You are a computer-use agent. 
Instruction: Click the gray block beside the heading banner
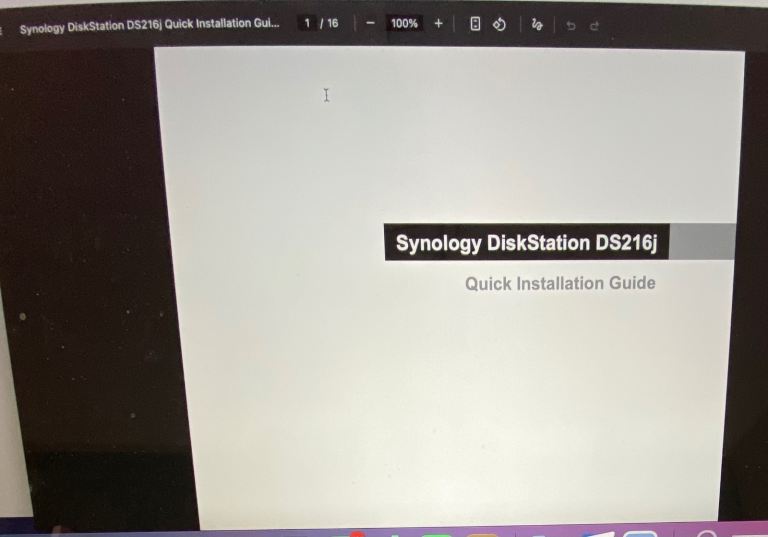pos(702,242)
